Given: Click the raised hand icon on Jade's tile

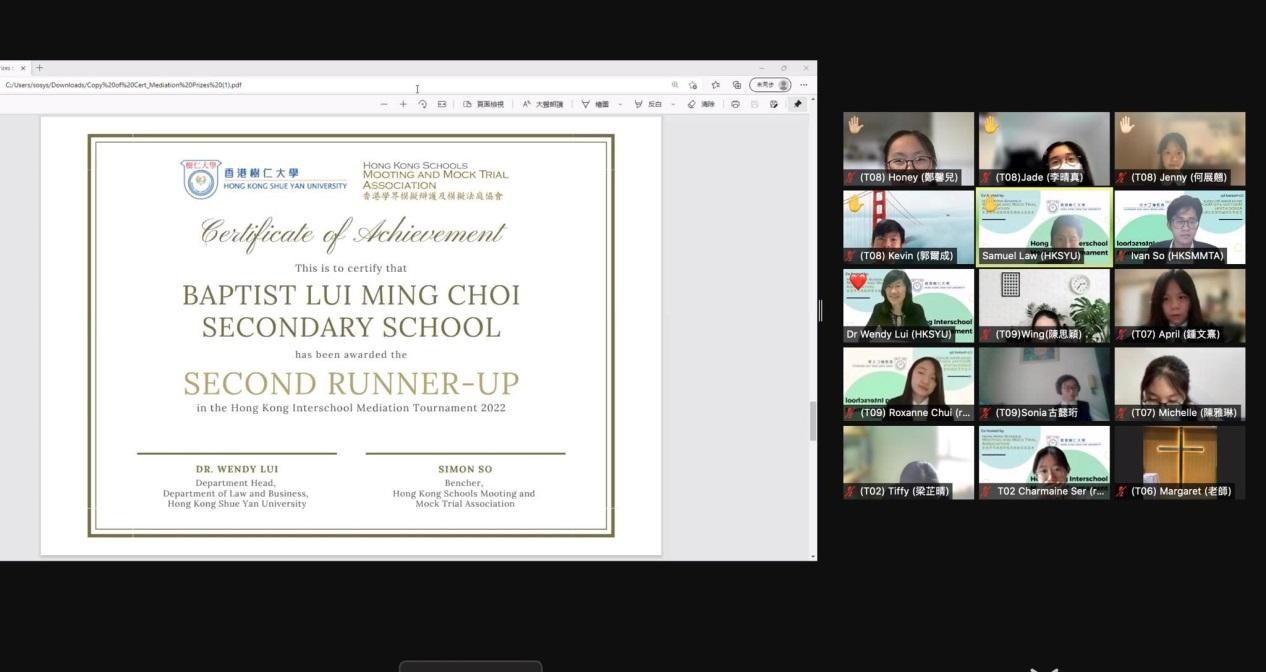Looking at the screenshot, I should click(990, 125).
